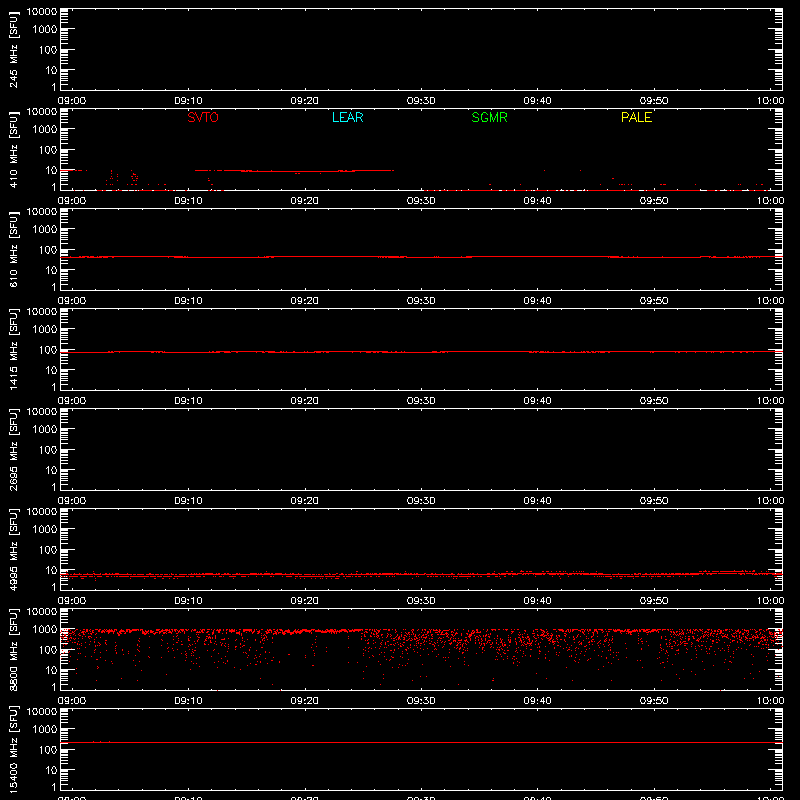
Task: Click the 09:10 label under 245 MHz panel
Action: tap(188, 101)
